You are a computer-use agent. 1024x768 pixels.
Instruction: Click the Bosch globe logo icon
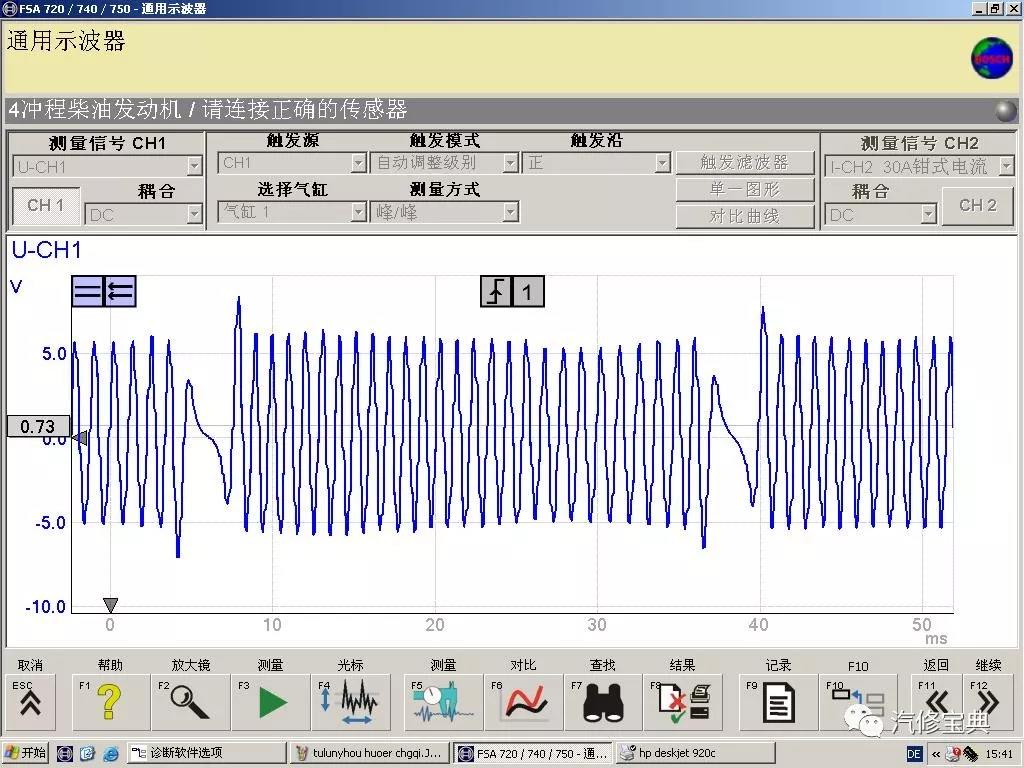991,58
